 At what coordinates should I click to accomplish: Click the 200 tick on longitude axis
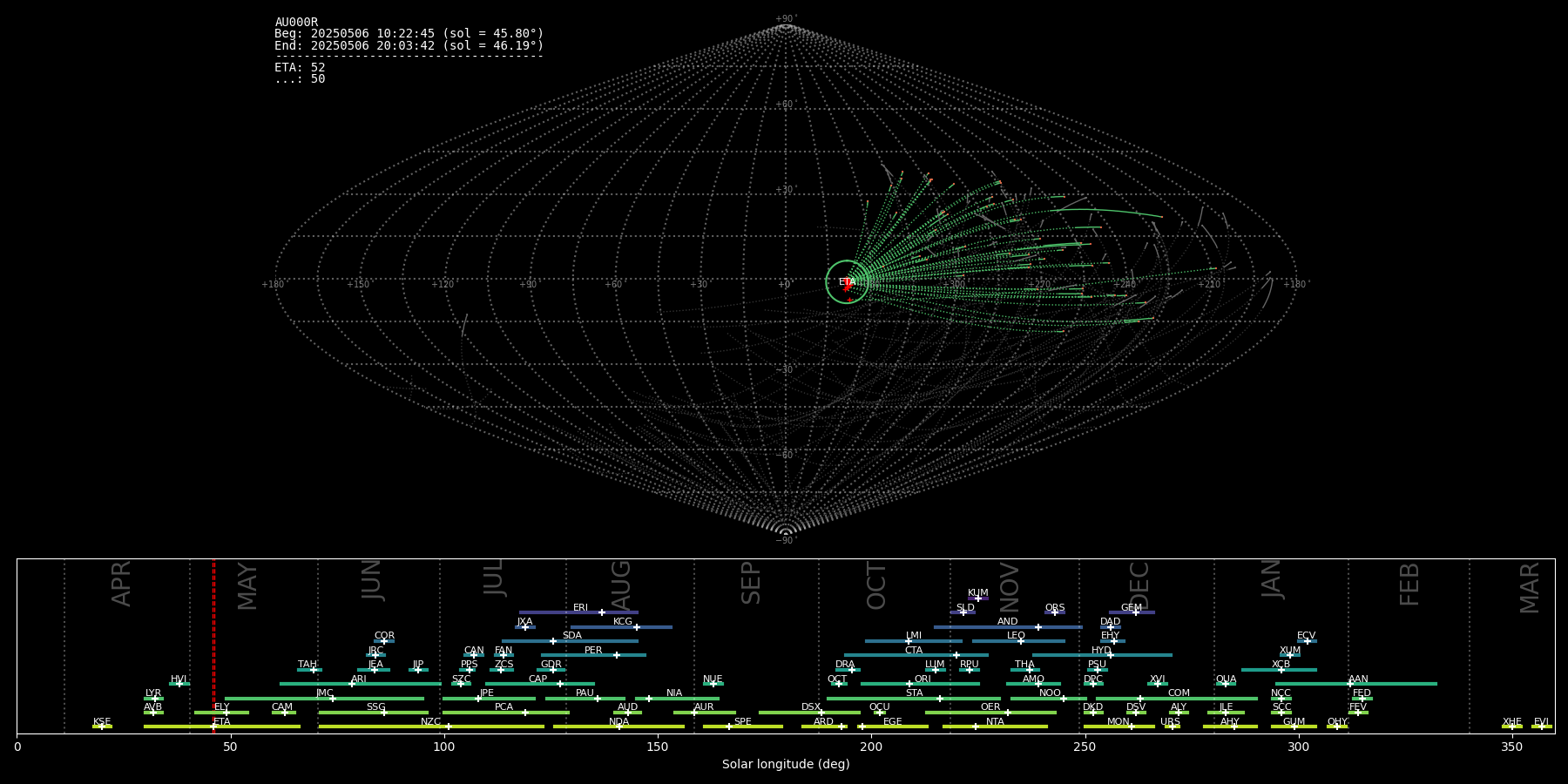point(871,747)
